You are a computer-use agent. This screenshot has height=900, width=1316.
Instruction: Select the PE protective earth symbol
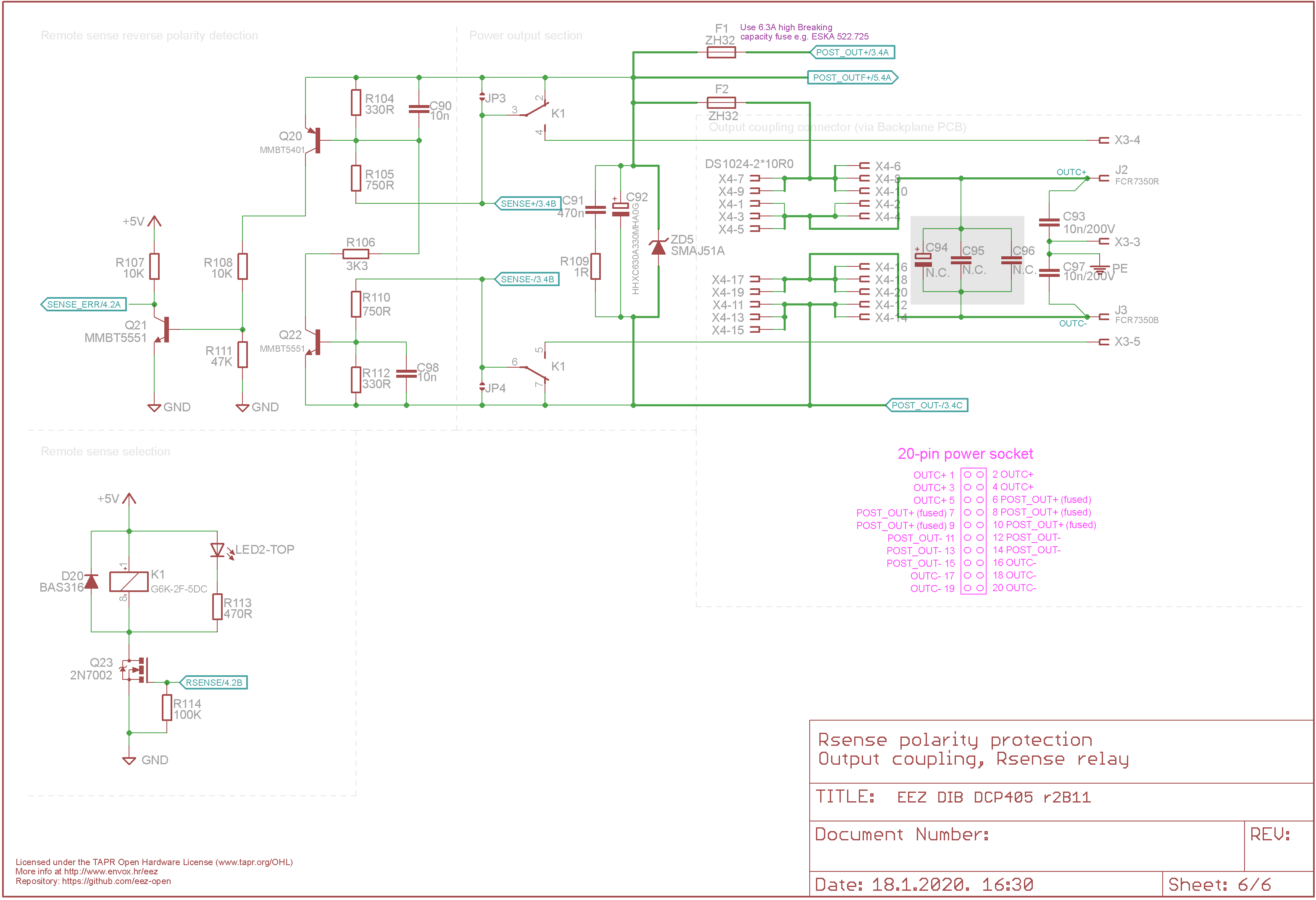[1100, 270]
